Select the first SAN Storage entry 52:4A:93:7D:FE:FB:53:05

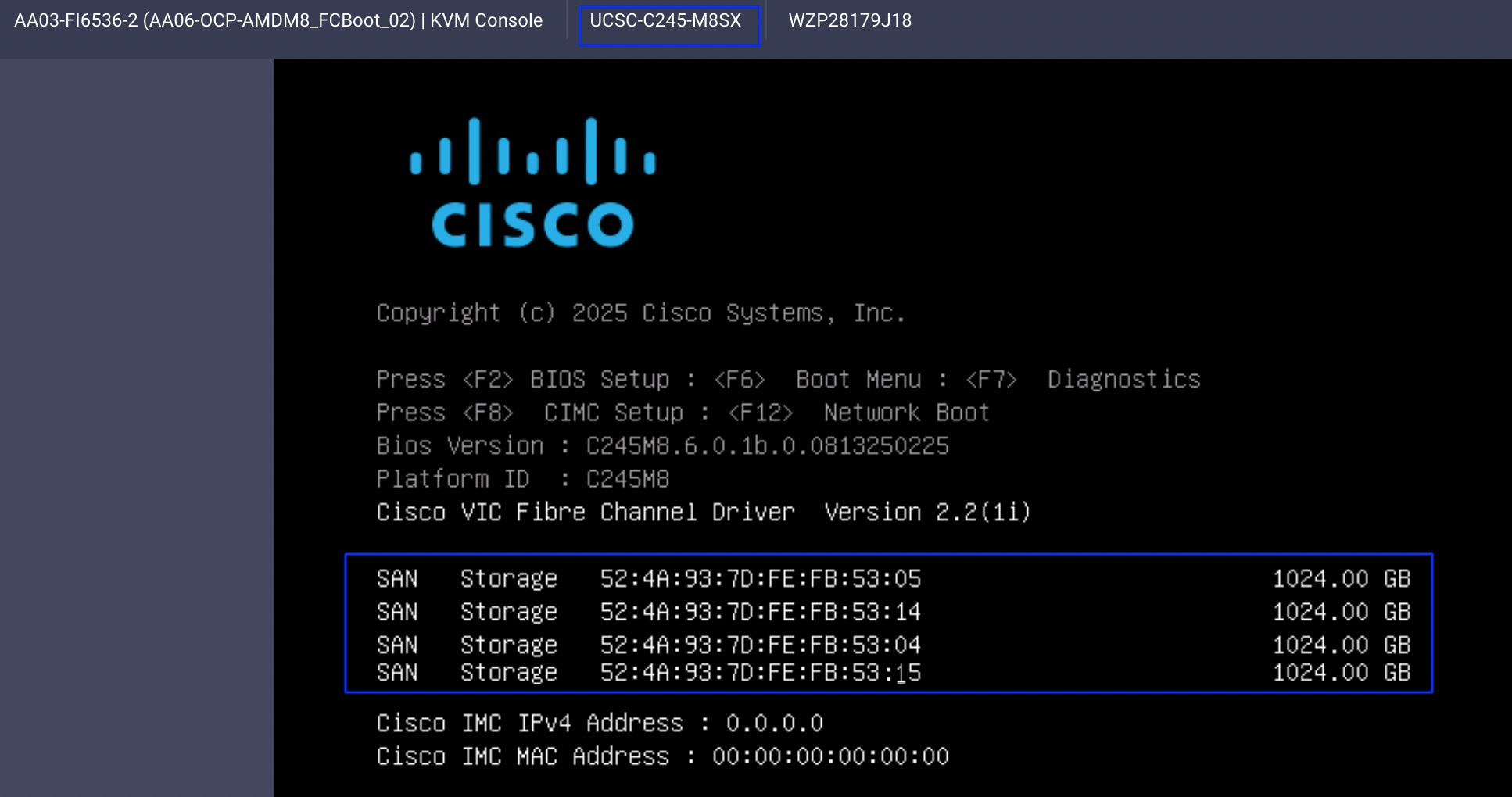[649, 579]
